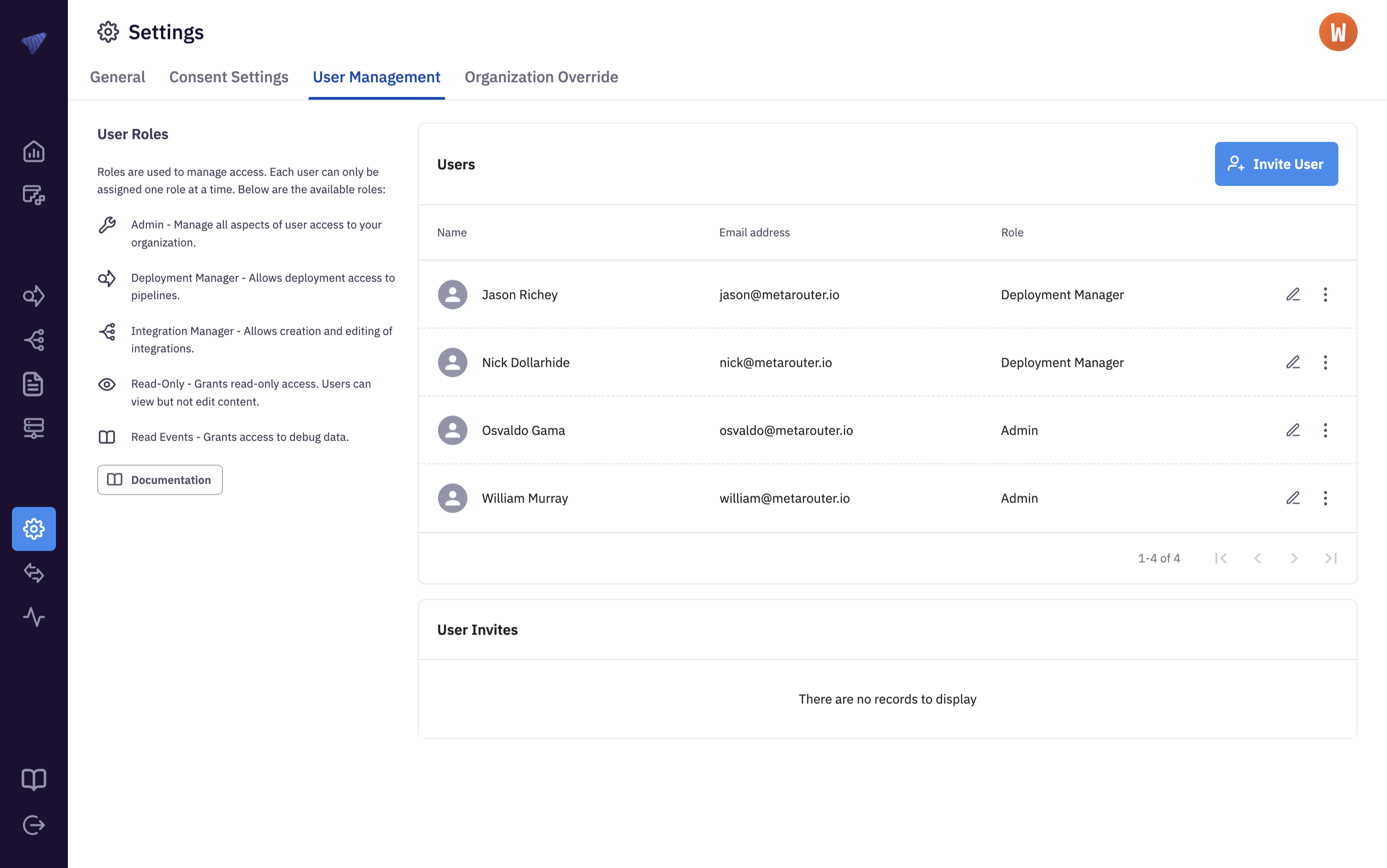Click the logout icon at sidebar bottom
The width and height of the screenshot is (1387, 868).
[34, 825]
